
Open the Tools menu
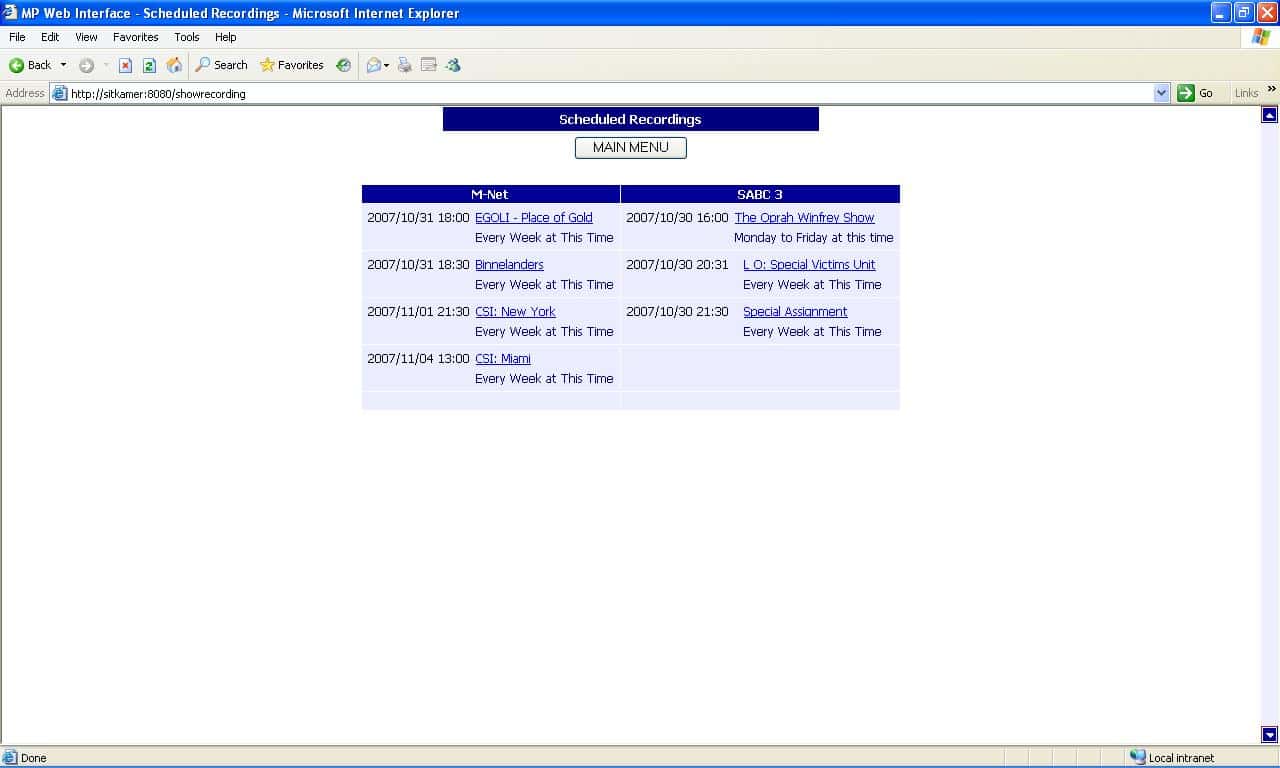click(x=187, y=37)
